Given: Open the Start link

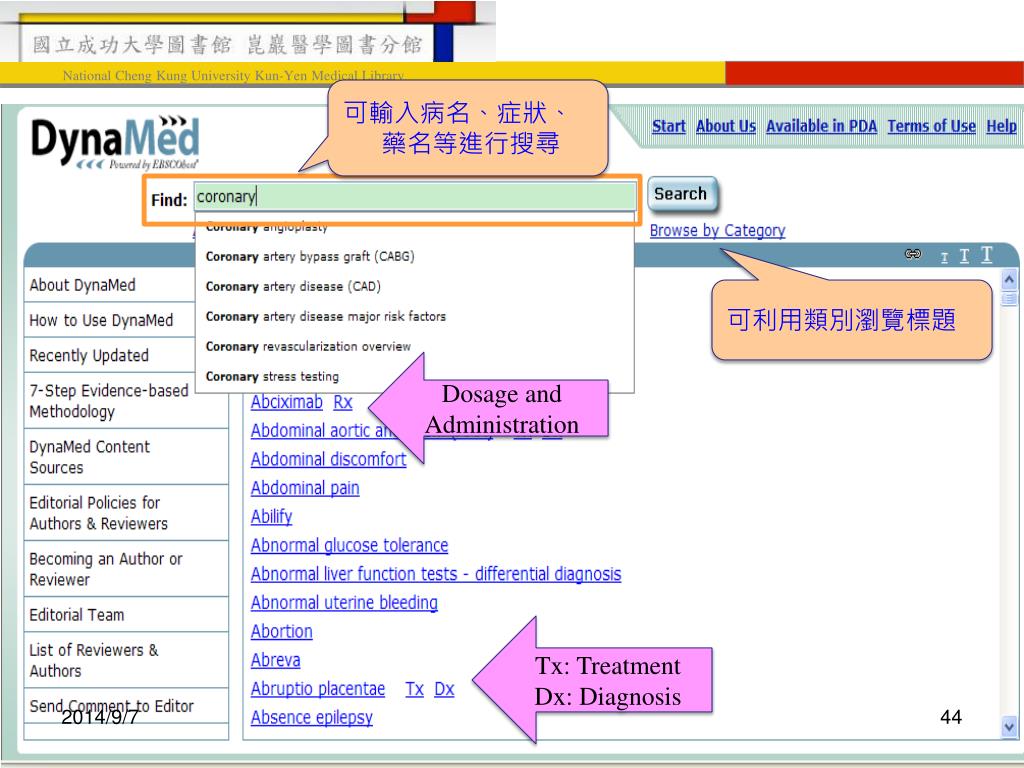Looking at the screenshot, I should click(669, 126).
